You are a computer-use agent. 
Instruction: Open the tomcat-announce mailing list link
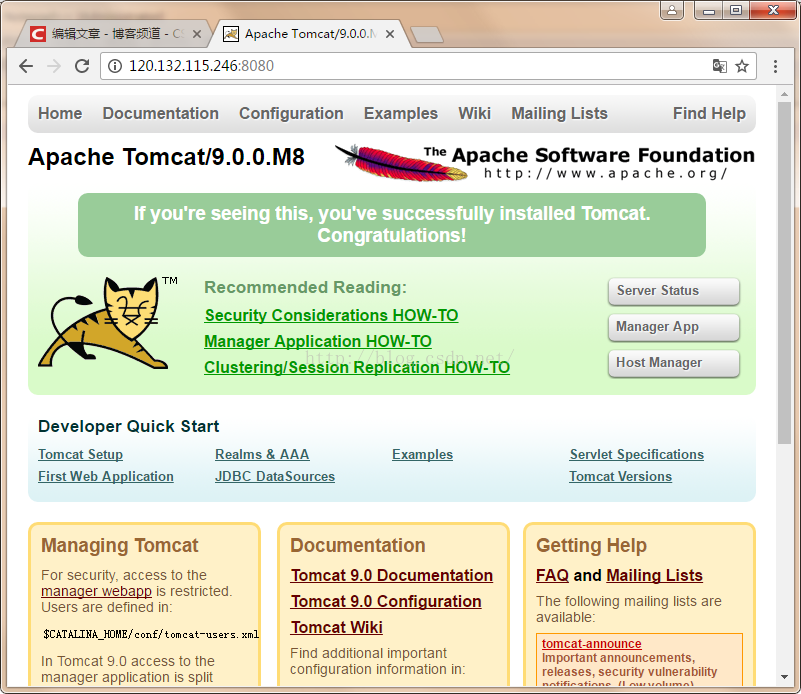[592, 644]
